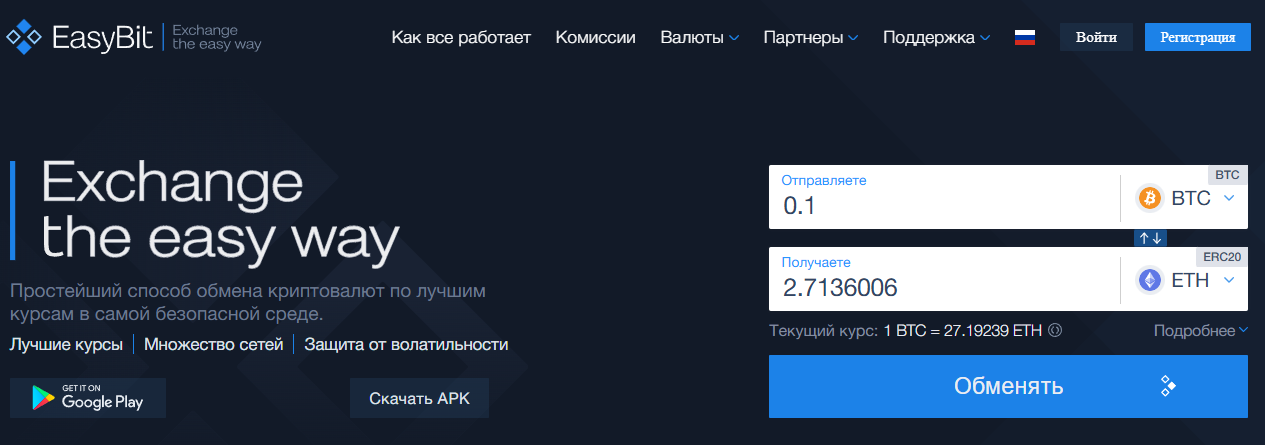Click the orange Bitcoin coin icon
1265x445 pixels.
1150,199
